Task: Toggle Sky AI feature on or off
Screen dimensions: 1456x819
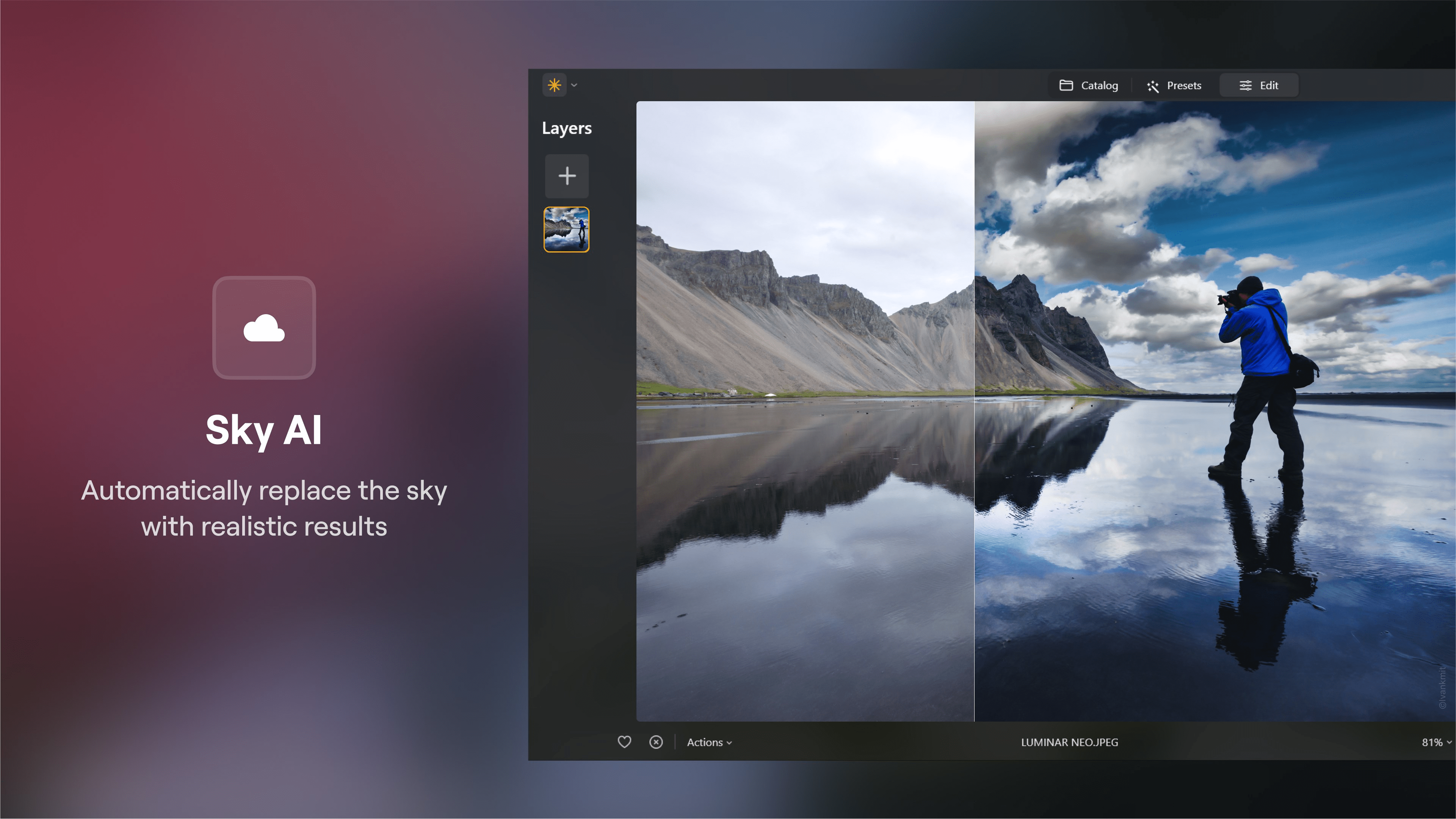Action: (x=264, y=327)
